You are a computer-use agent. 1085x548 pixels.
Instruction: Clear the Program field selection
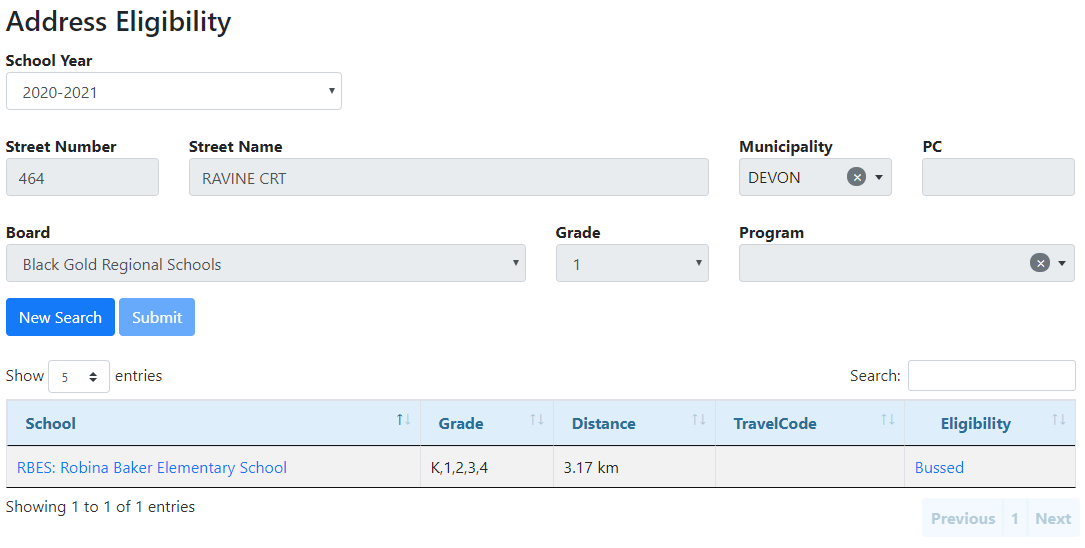(x=1040, y=263)
